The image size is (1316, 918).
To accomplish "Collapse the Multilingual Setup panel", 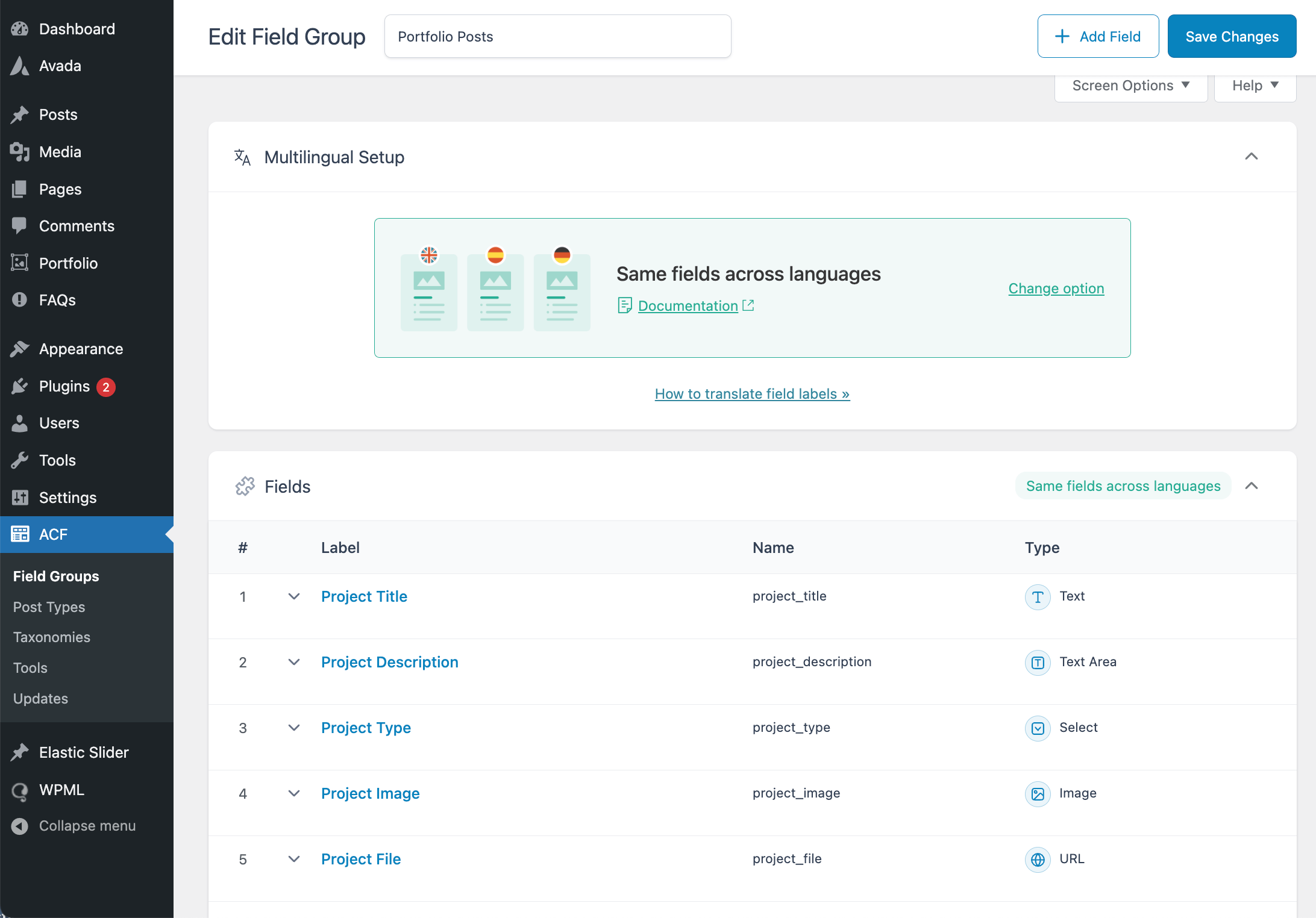I will (x=1252, y=157).
